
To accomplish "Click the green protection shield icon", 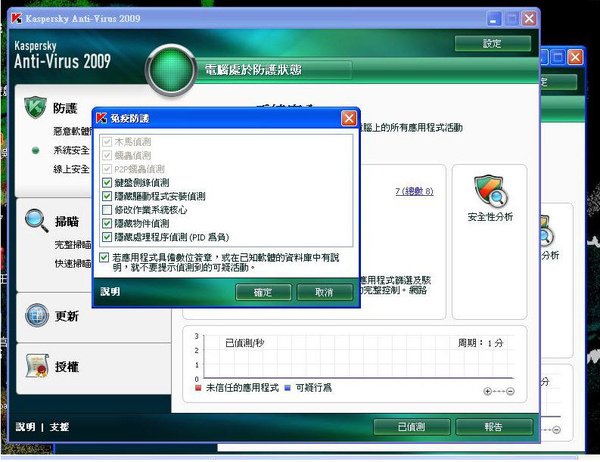I will click(x=35, y=107).
